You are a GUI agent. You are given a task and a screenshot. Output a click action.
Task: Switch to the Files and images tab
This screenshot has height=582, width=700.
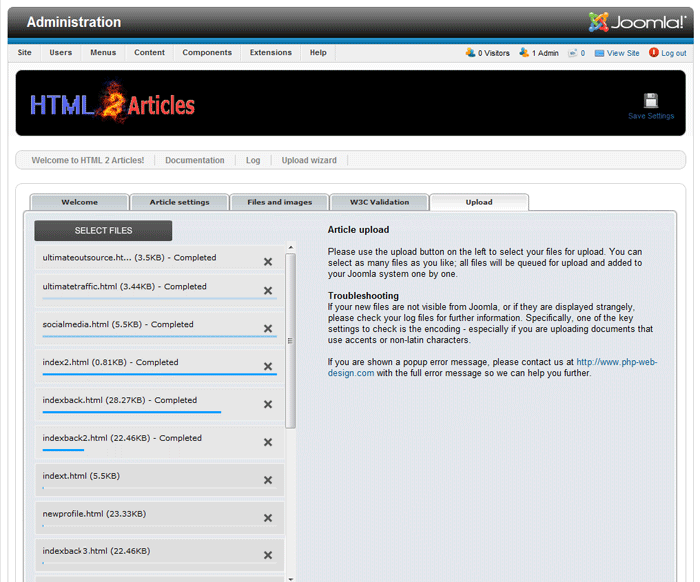point(279,202)
